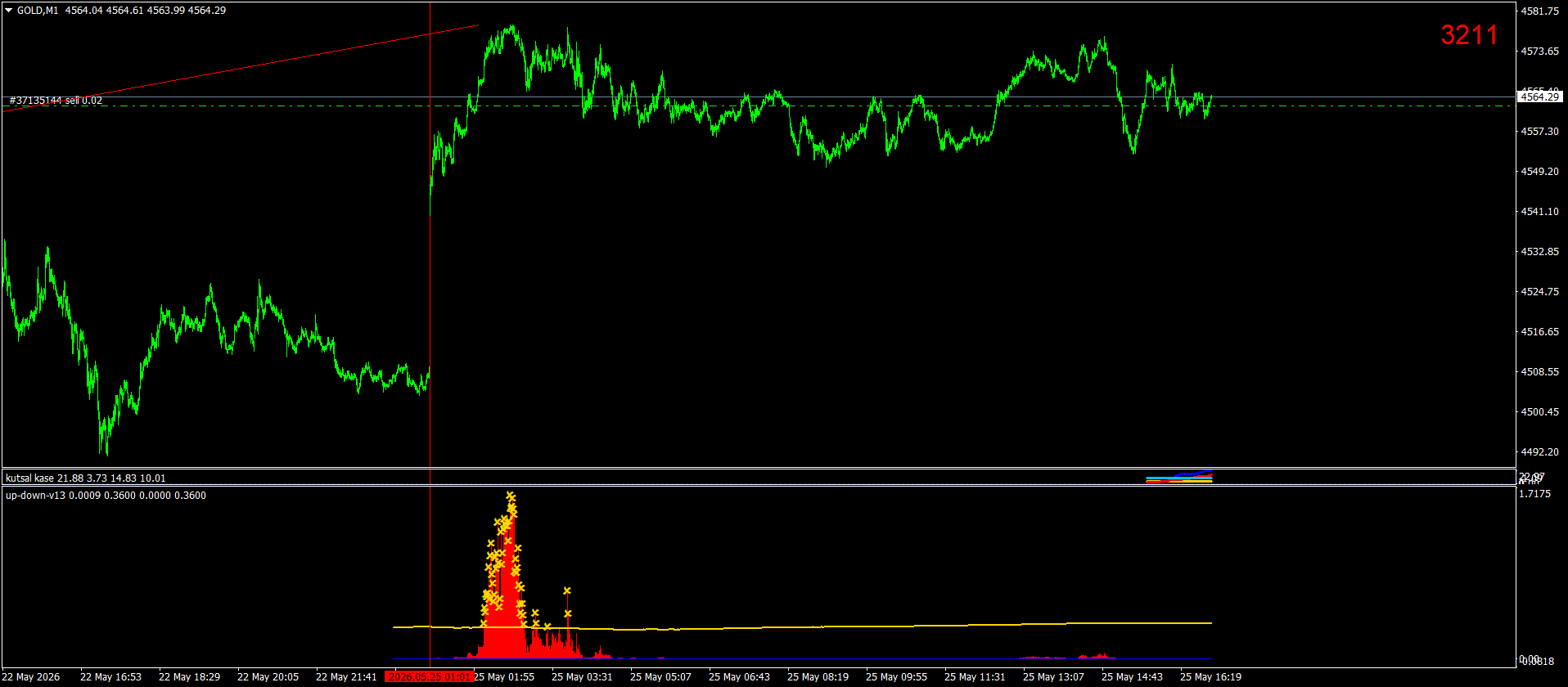This screenshot has height=687, width=1568.
Task: Click the 25 May 16:19 time label
Action: (1210, 677)
